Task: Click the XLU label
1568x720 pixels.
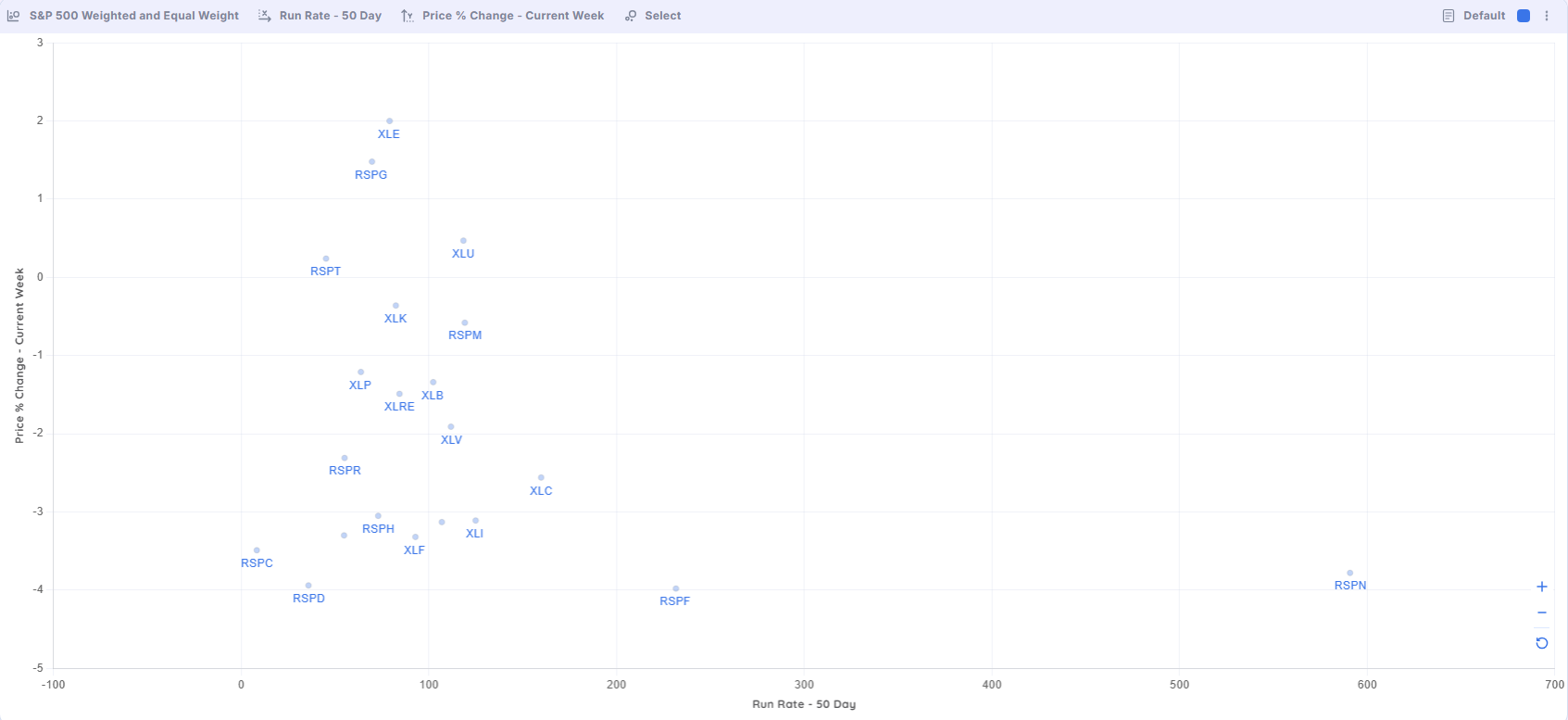Action: [463, 254]
